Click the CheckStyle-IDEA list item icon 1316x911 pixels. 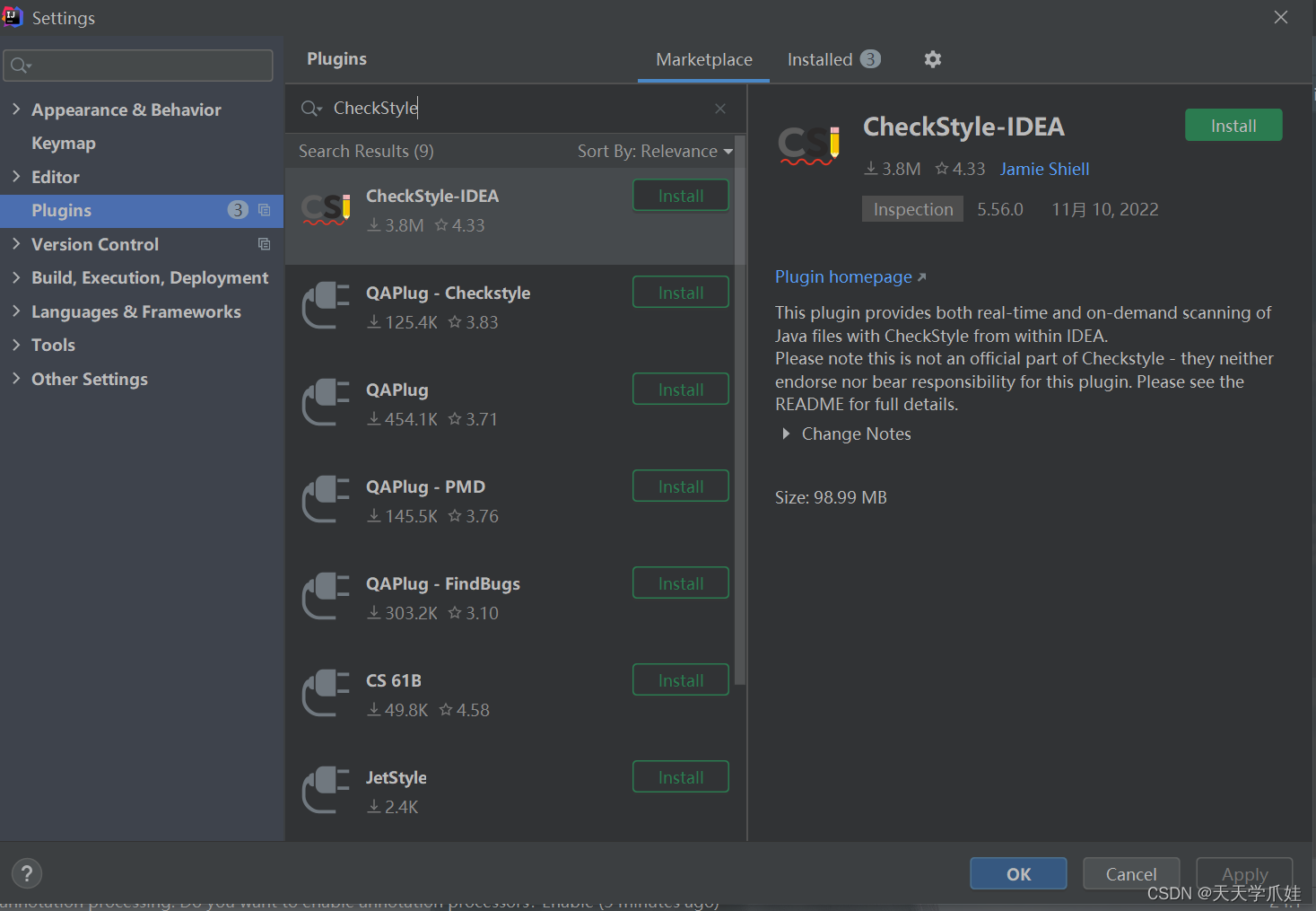pos(326,210)
